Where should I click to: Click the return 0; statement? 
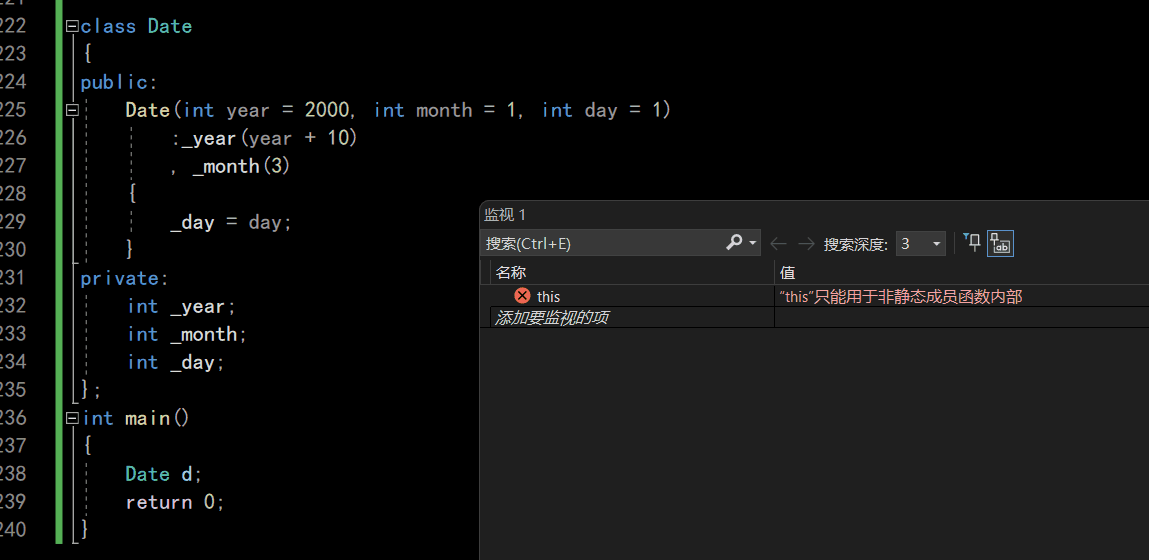(x=175, y=502)
